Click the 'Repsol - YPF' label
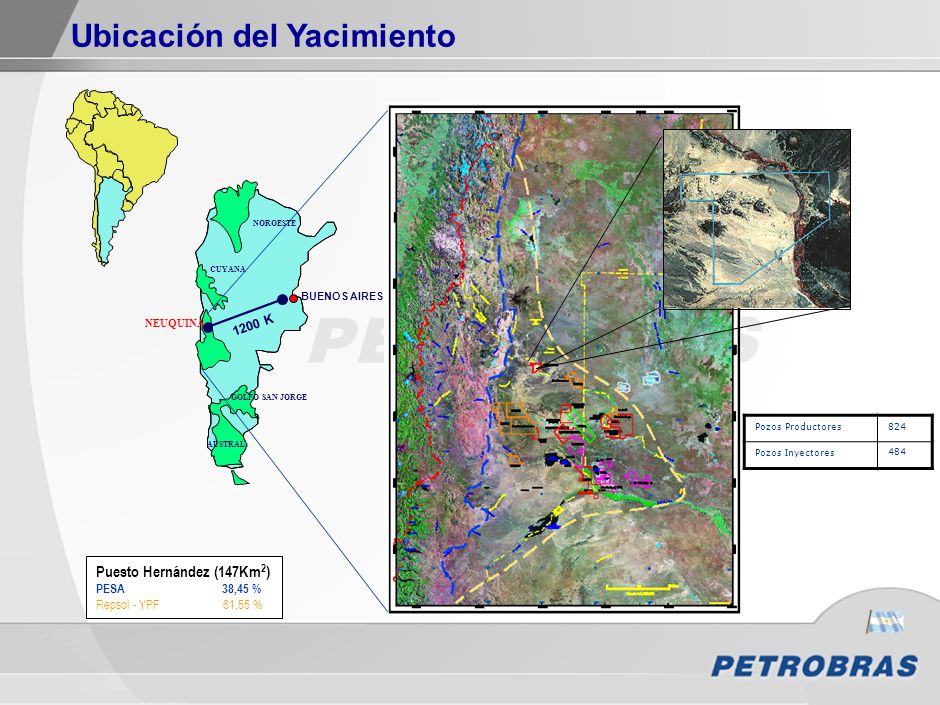The image size is (940, 705). click(128, 605)
